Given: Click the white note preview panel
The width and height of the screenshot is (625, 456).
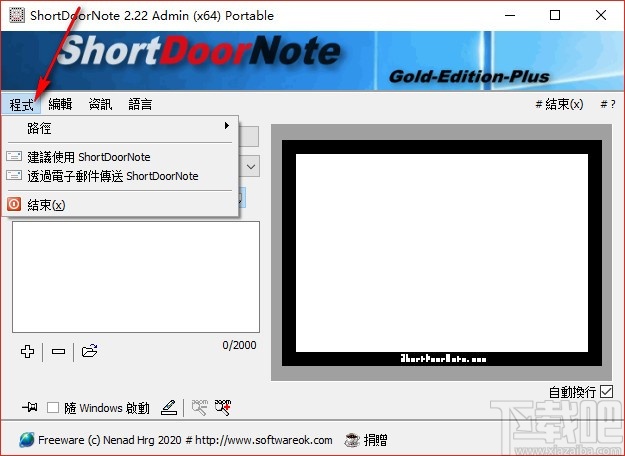Looking at the screenshot, I should point(442,253).
